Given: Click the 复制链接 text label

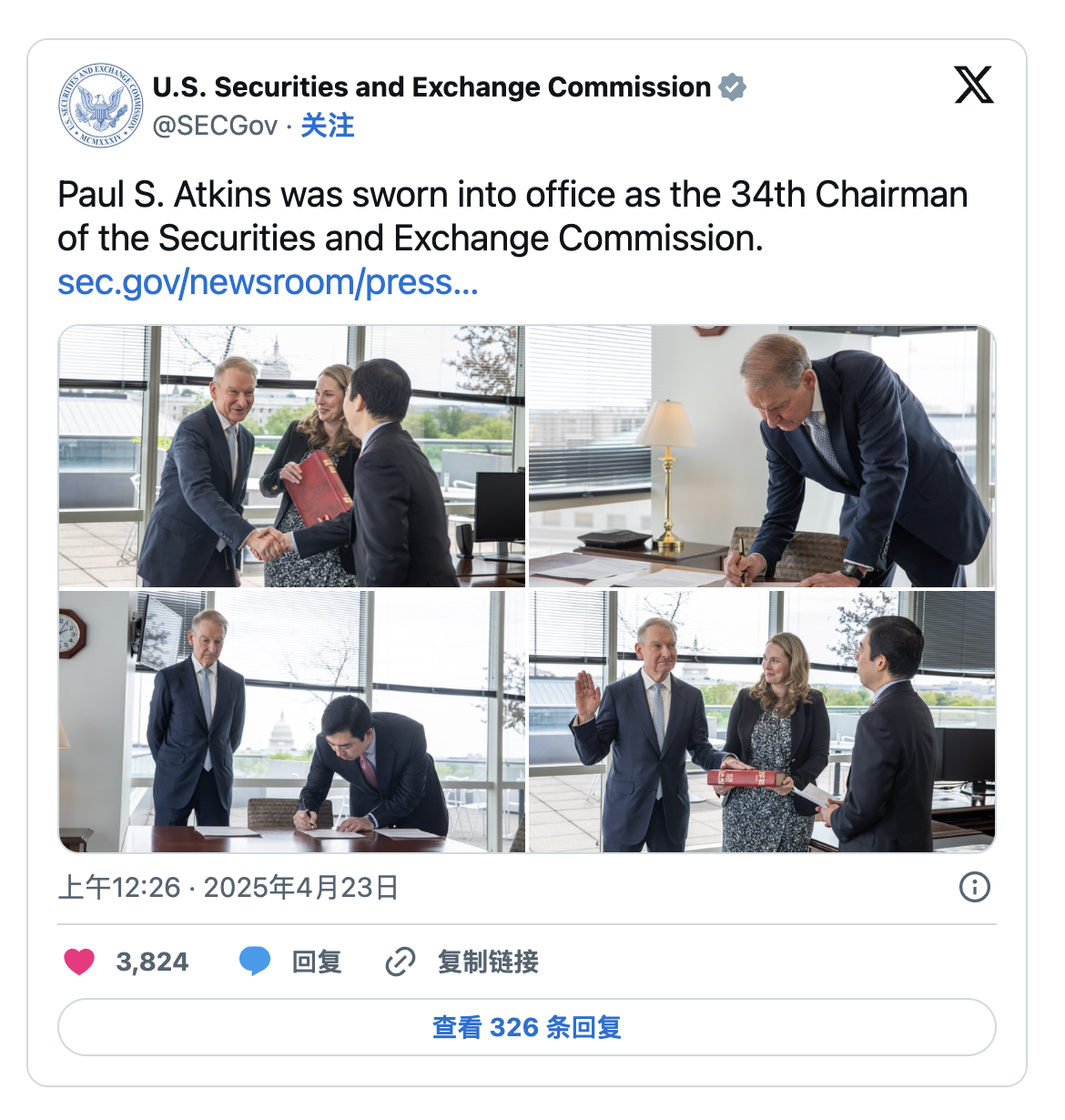Looking at the screenshot, I should point(488,962).
